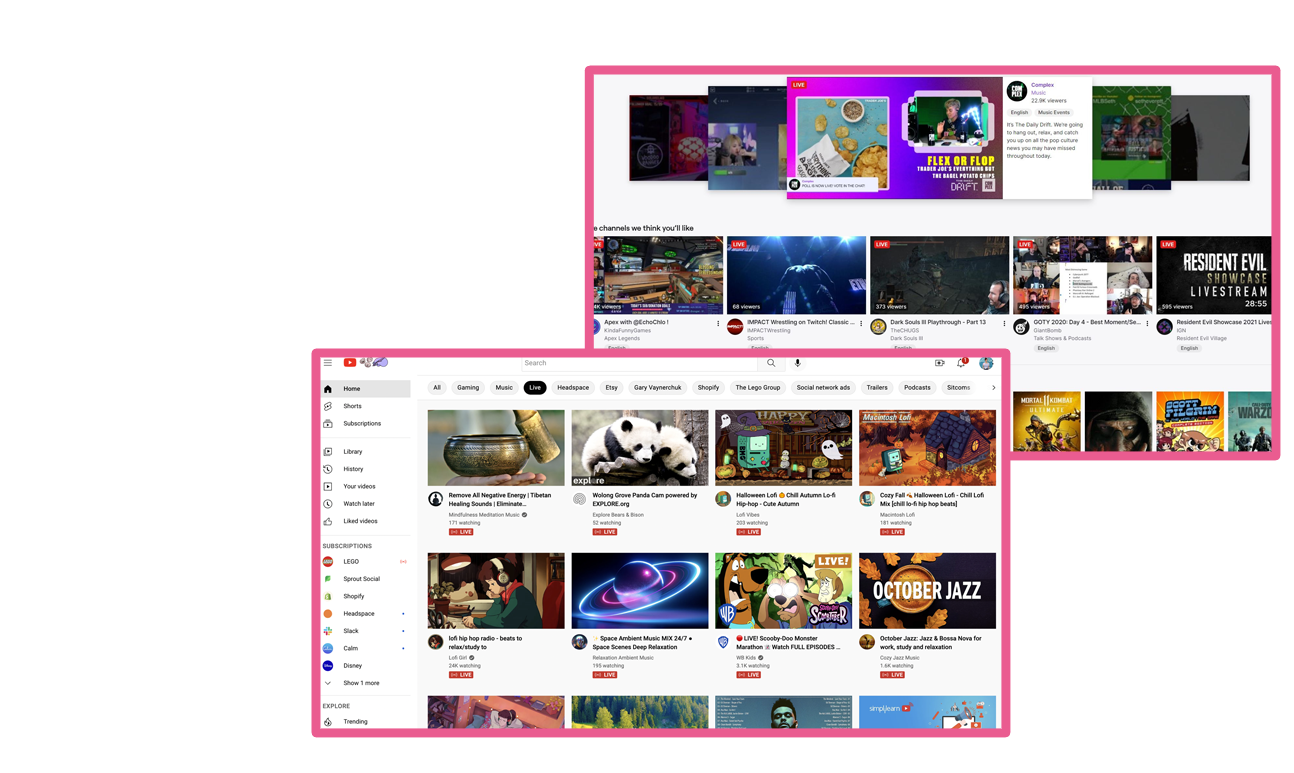Select the Social network ads chip
Image resolution: width=1294 pixels, height=773 pixels.
(823, 388)
